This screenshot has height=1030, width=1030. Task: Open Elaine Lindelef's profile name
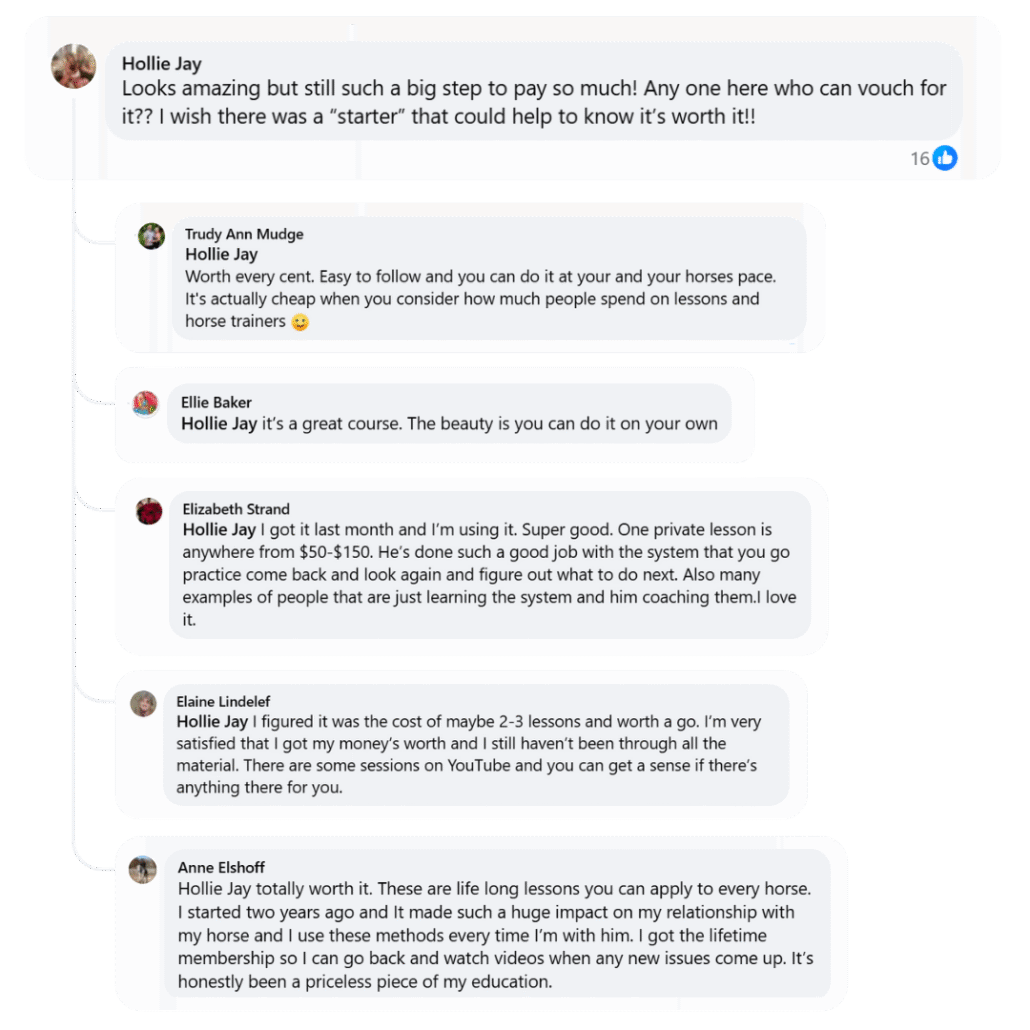tap(223, 701)
